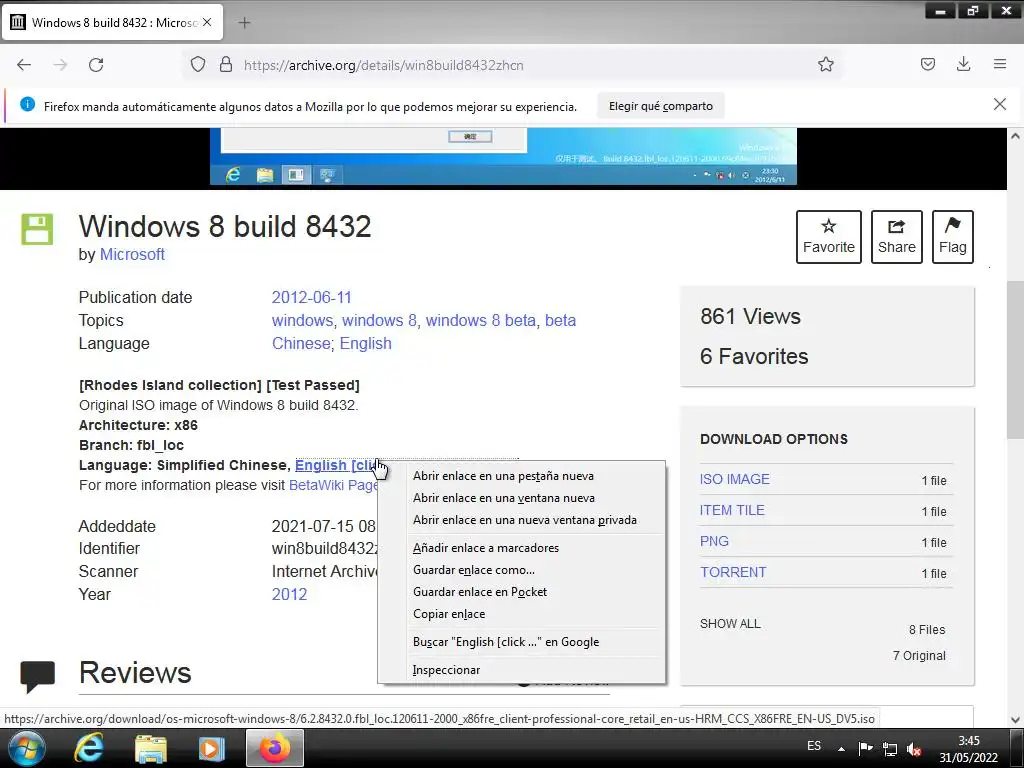1024x768 pixels.
Task: Click the green floppy disk software icon
Action: tap(37, 229)
